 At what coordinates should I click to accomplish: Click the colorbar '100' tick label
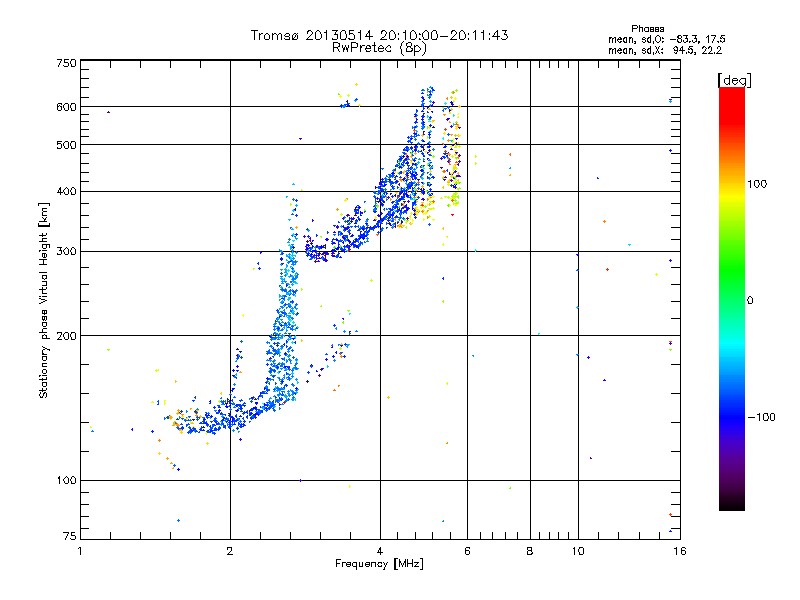click(x=757, y=184)
